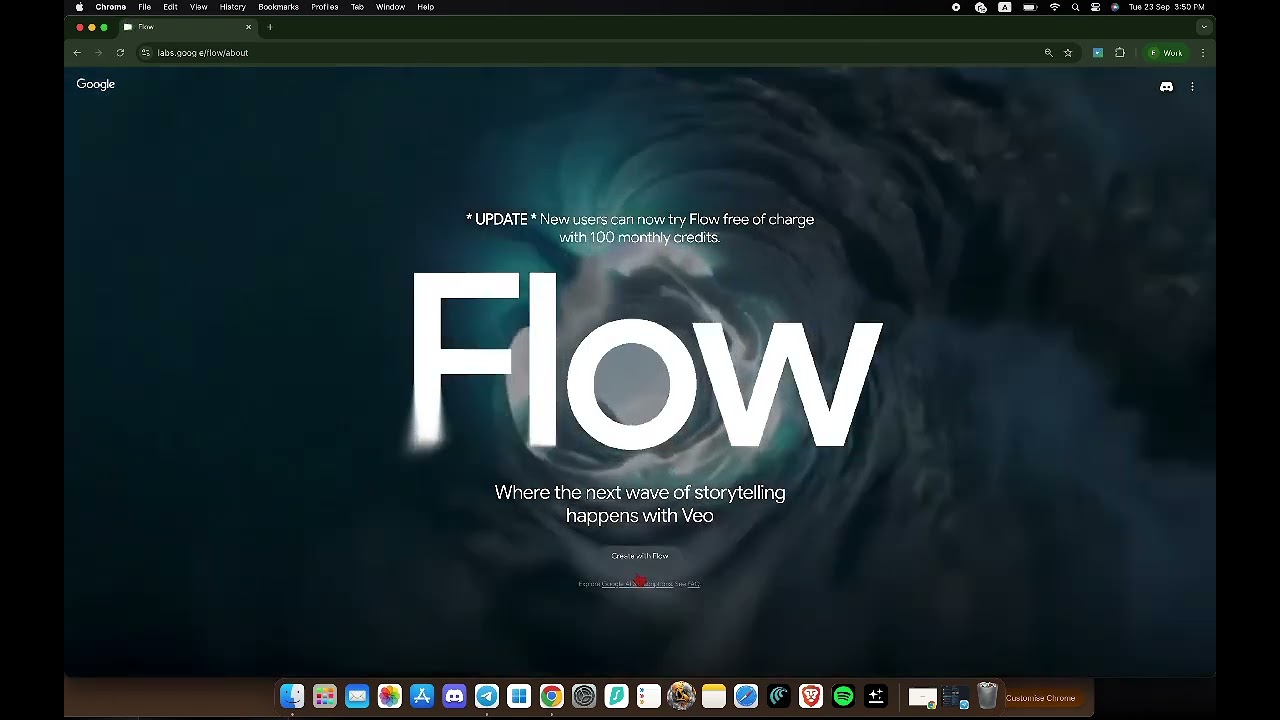Open Spotlight search in menu bar
Image resolution: width=1280 pixels, height=720 pixels.
[1075, 7]
